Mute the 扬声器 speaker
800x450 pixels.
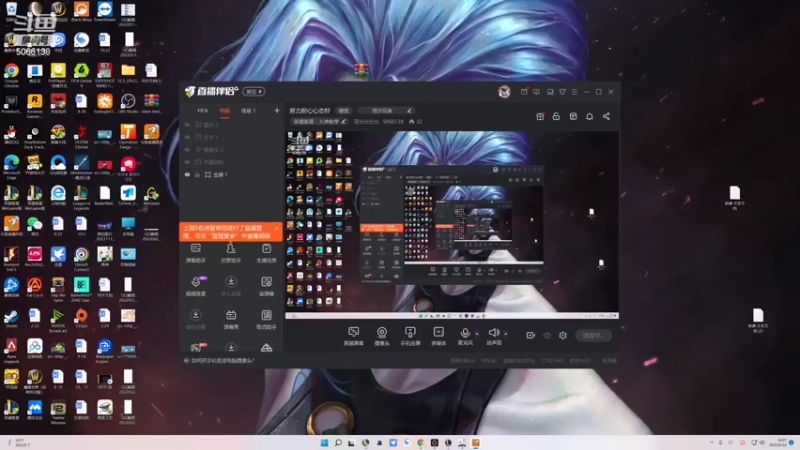click(x=493, y=336)
